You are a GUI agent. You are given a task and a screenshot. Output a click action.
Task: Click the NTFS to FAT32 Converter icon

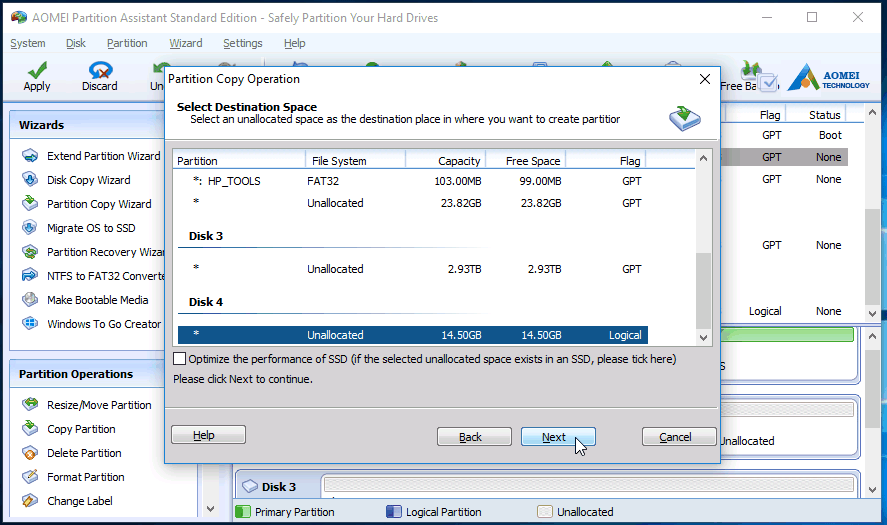coord(30,276)
